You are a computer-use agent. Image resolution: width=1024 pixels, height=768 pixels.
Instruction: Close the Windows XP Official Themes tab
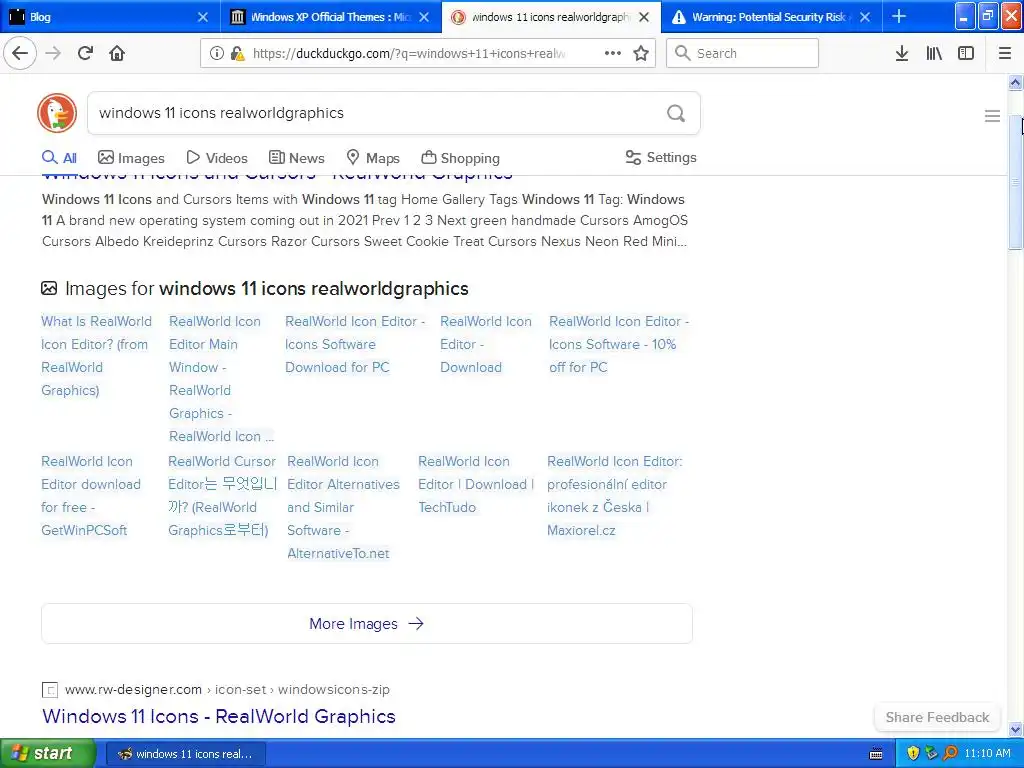(x=424, y=16)
